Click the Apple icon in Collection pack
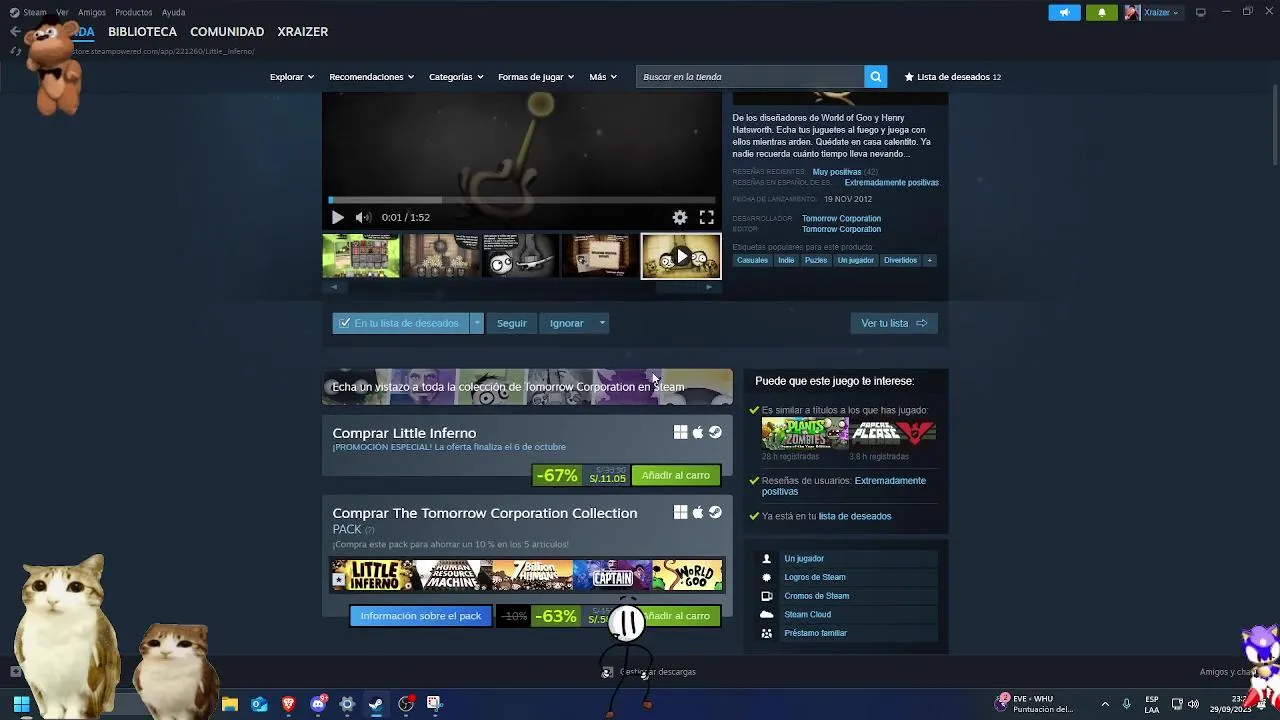This screenshot has height=720, width=1280. click(698, 512)
